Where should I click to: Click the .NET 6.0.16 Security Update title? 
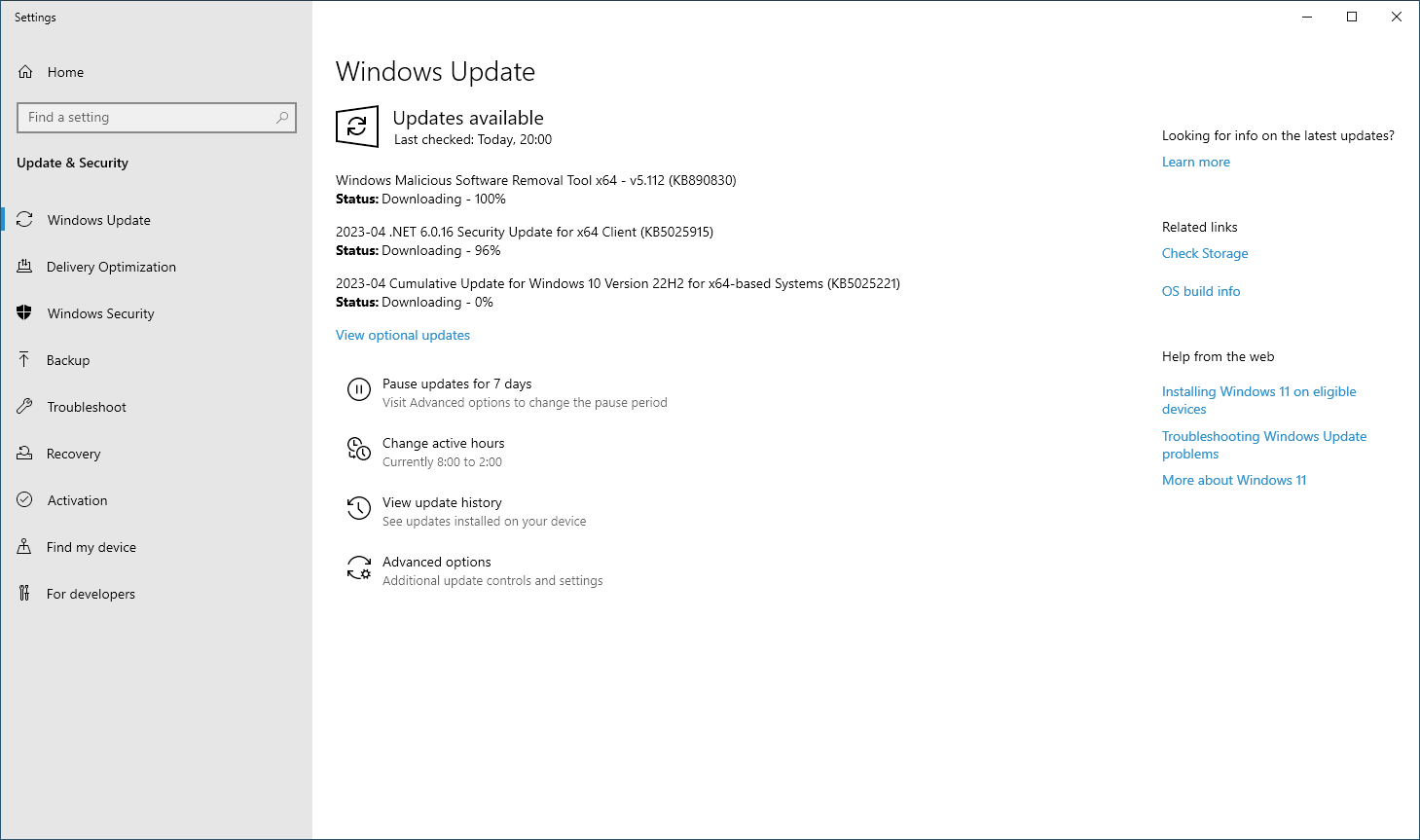coord(525,232)
